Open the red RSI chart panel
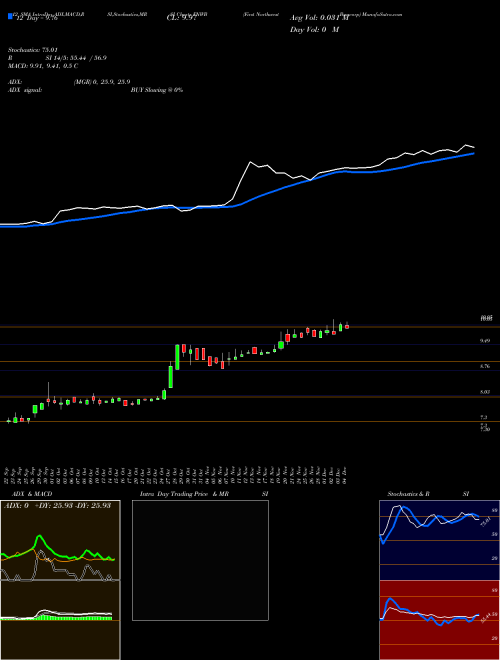500x660 pixels. [x=439, y=620]
